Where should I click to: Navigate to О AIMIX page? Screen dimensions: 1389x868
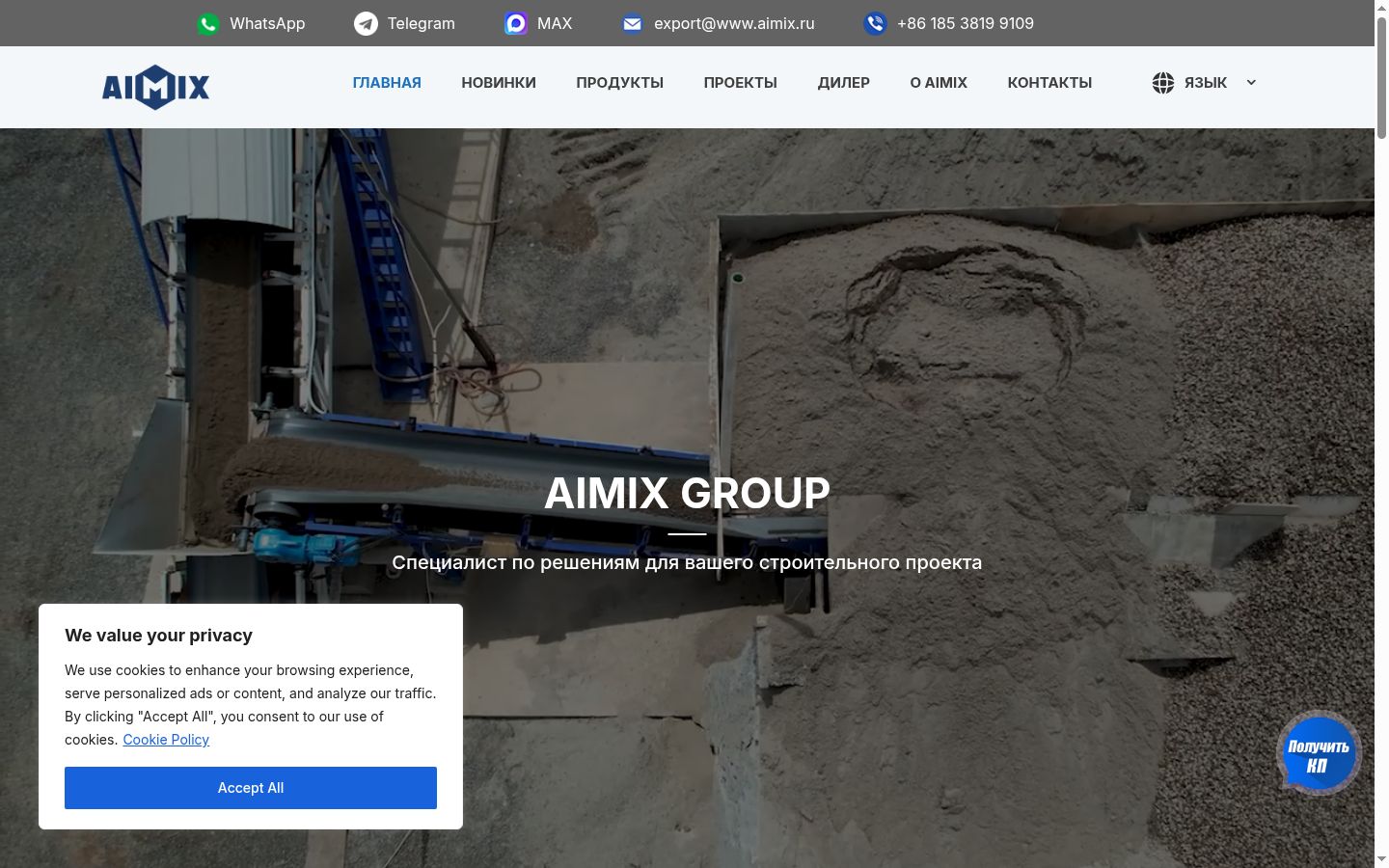pos(939,83)
